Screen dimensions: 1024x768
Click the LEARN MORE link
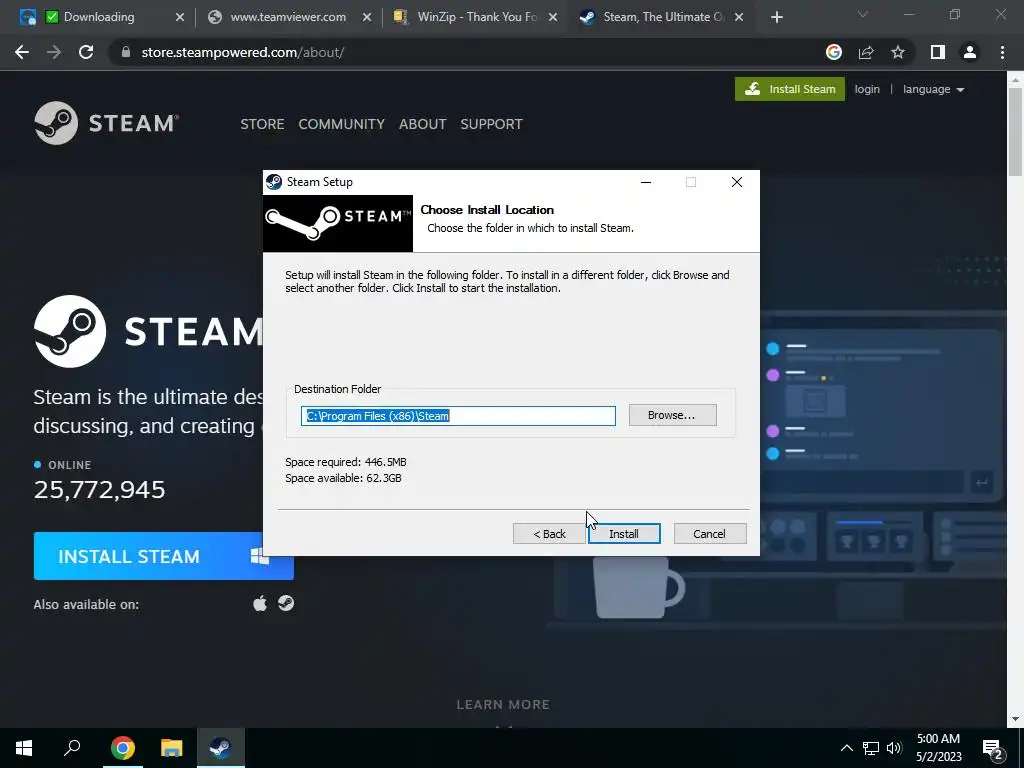click(503, 704)
